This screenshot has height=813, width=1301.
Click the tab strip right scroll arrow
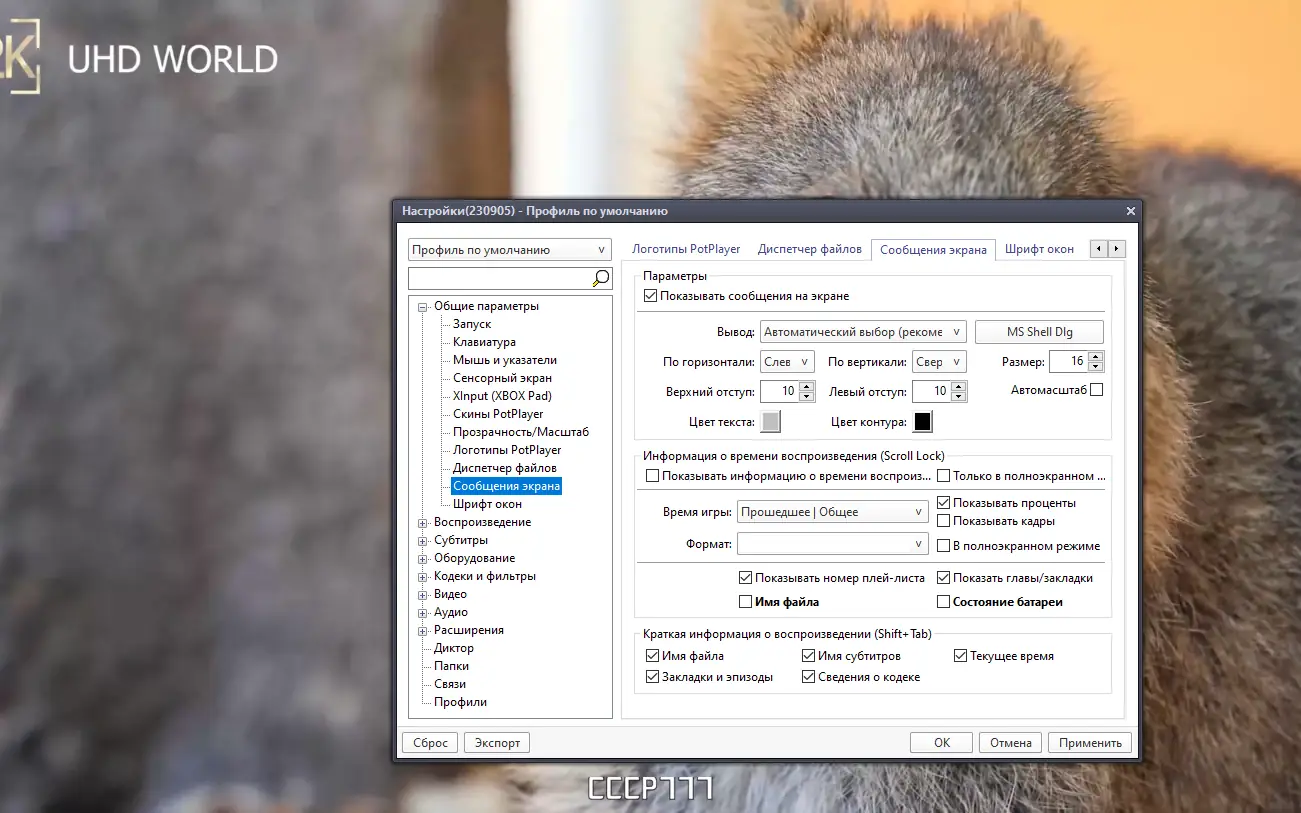tap(1117, 249)
